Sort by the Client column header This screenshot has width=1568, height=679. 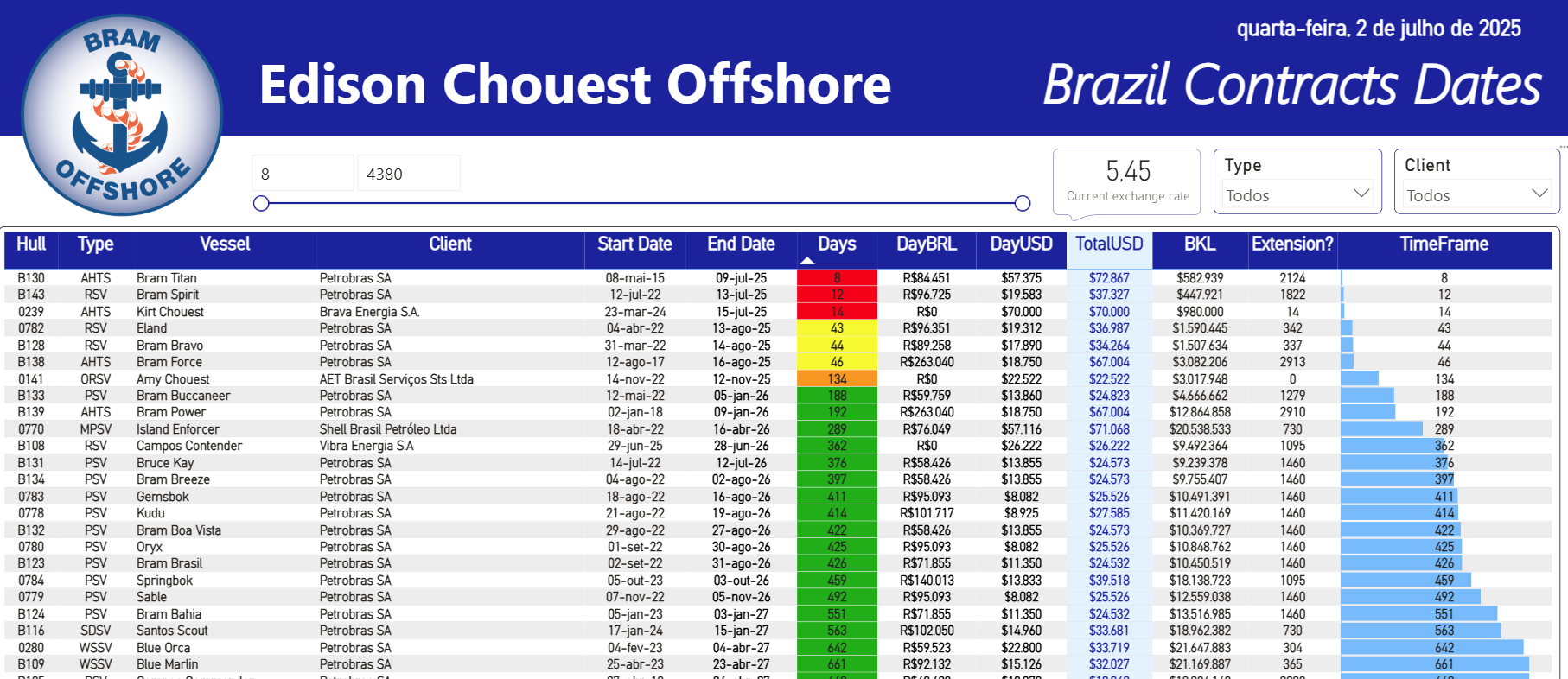(450, 244)
